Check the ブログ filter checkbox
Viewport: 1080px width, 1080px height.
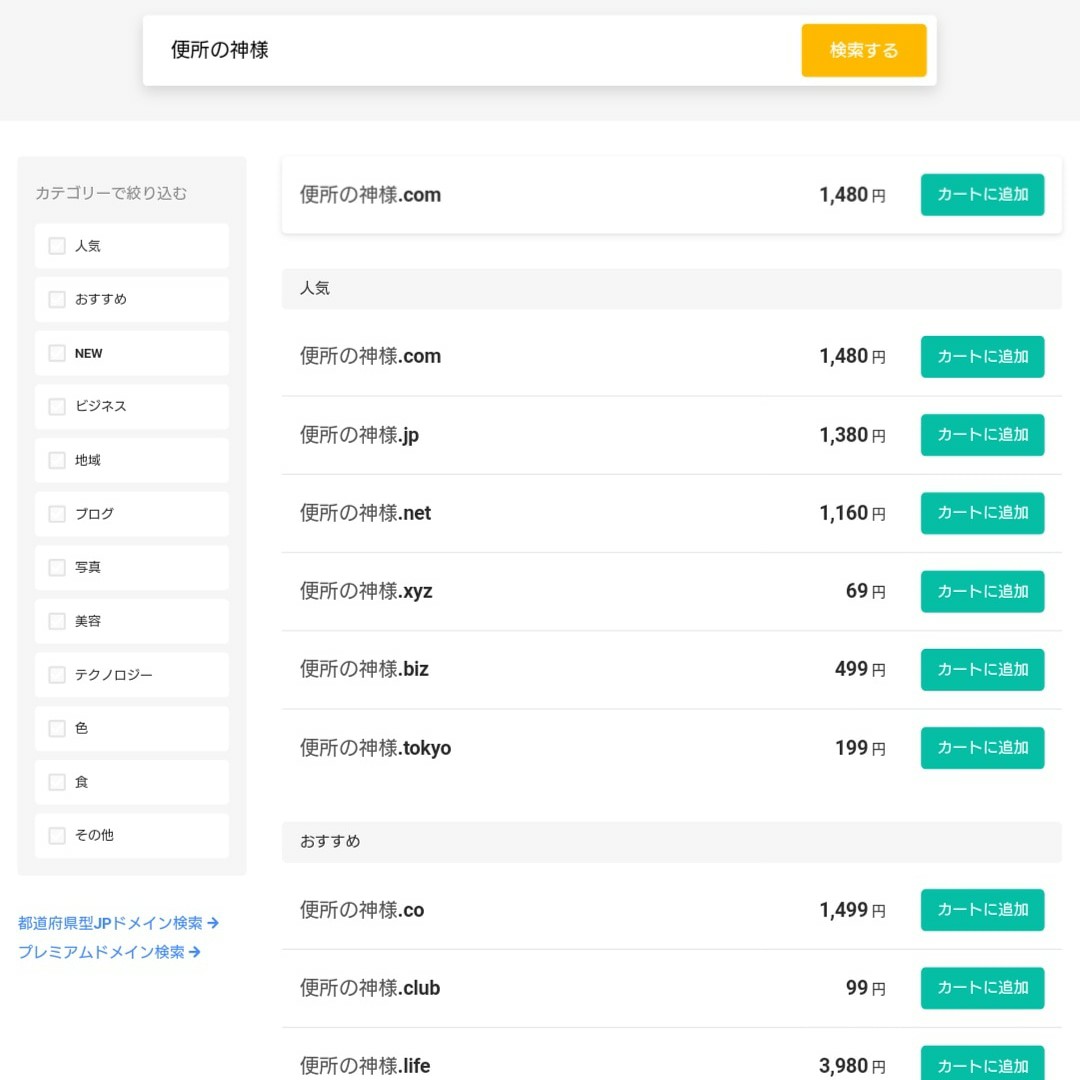point(57,513)
